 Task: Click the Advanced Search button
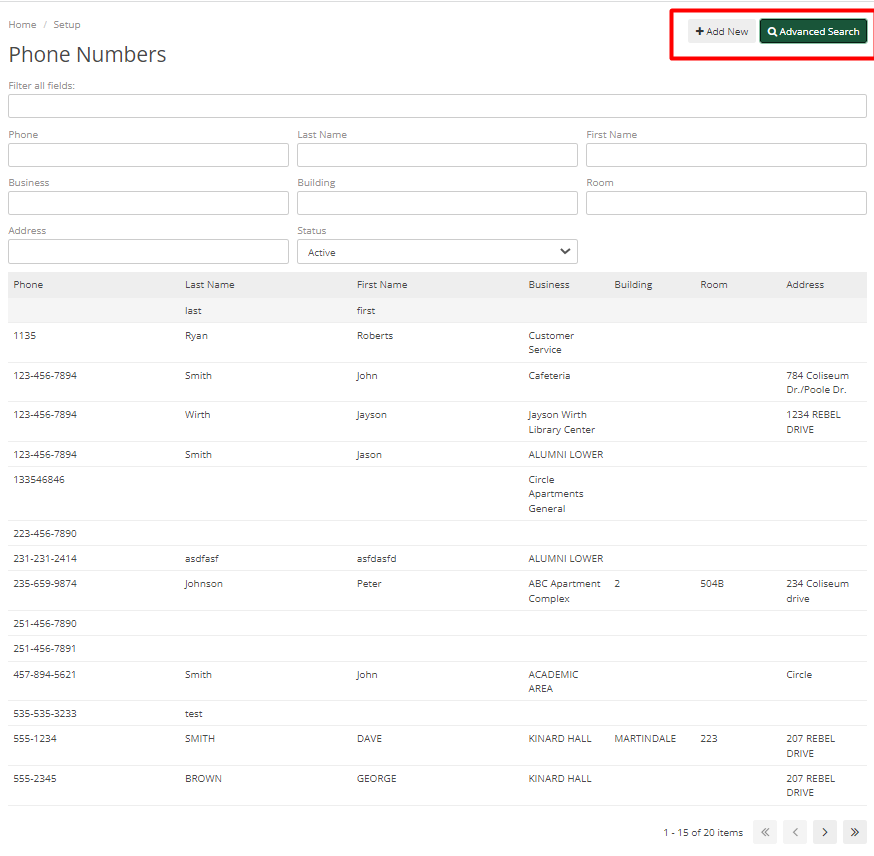[x=813, y=31]
